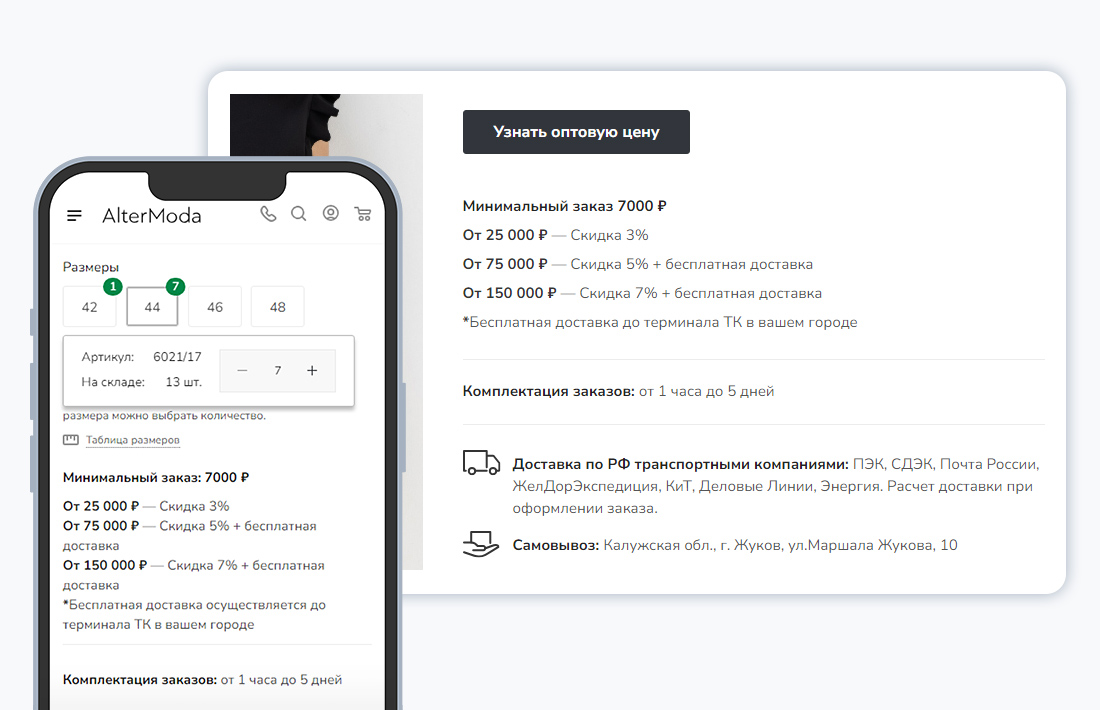Open the hamburger menu on mobile header

[x=74, y=214]
